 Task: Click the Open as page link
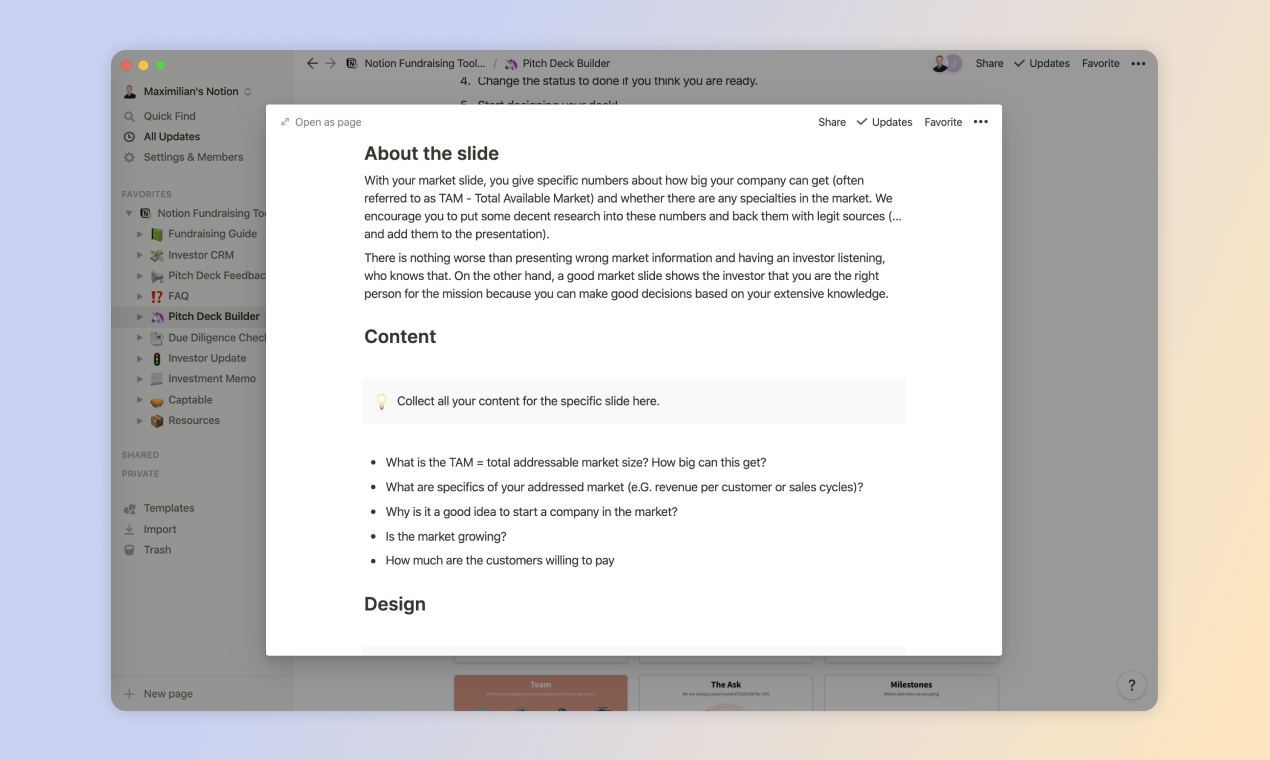coord(321,122)
